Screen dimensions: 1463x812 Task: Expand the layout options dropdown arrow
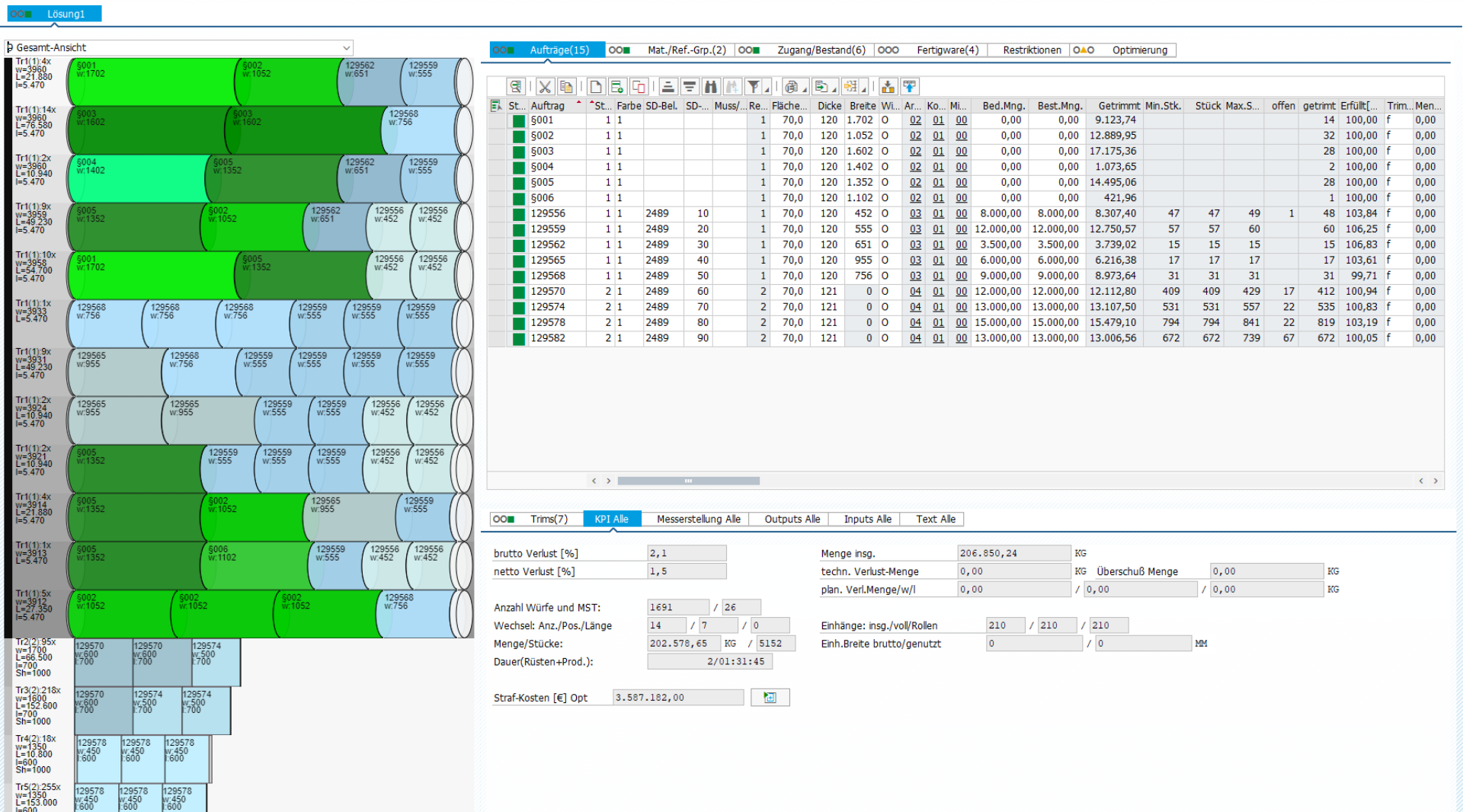pos(863,89)
